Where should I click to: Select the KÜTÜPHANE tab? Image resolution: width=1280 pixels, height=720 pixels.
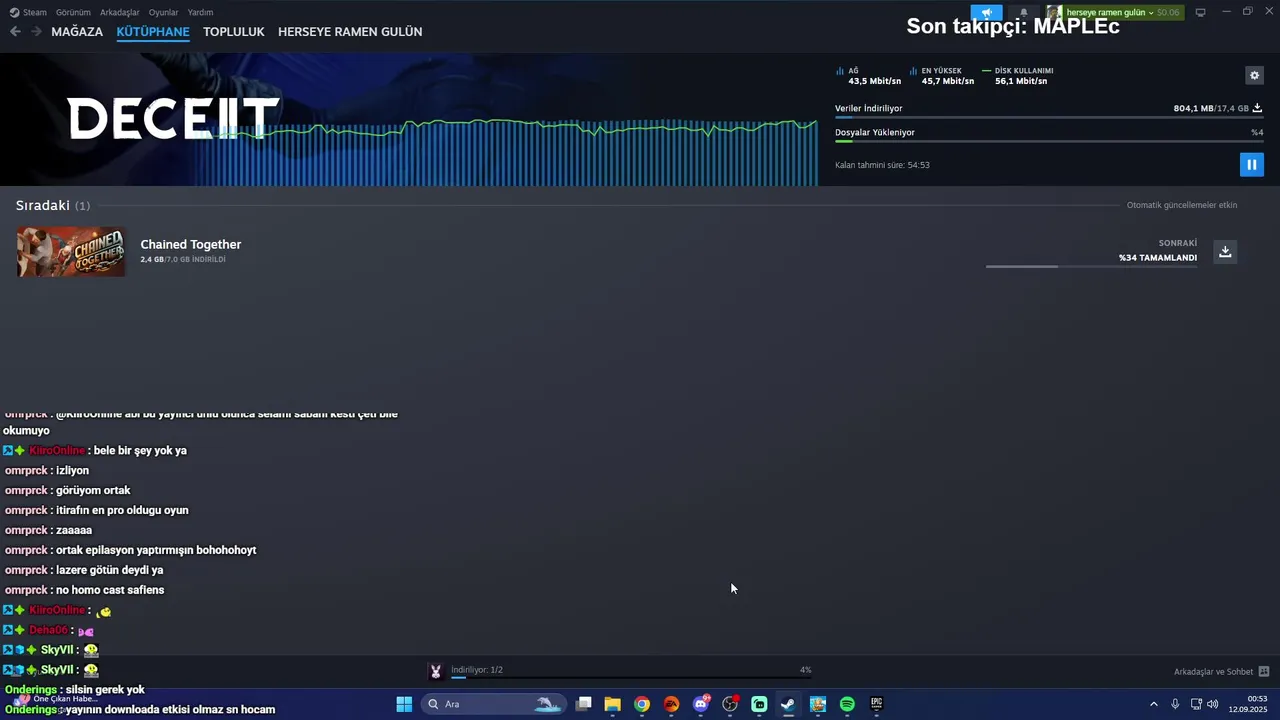[x=153, y=31]
